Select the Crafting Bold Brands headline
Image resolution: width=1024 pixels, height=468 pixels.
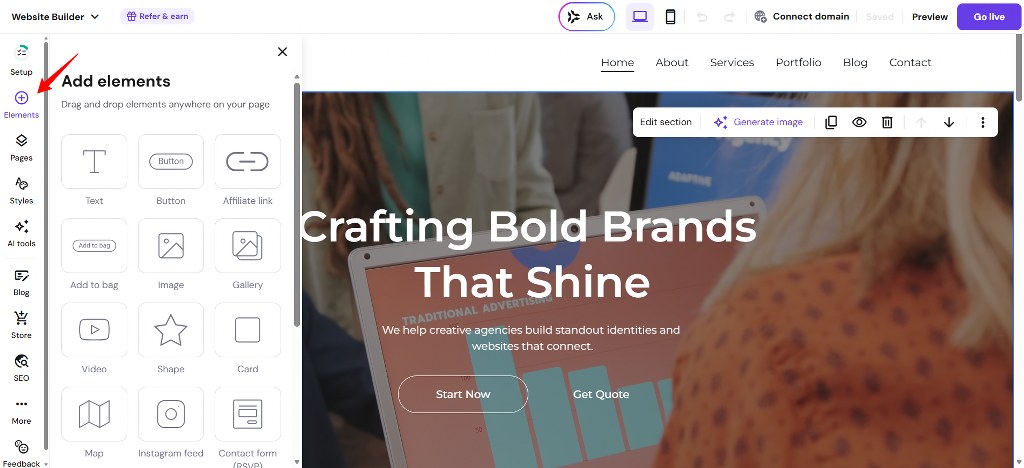(531, 255)
